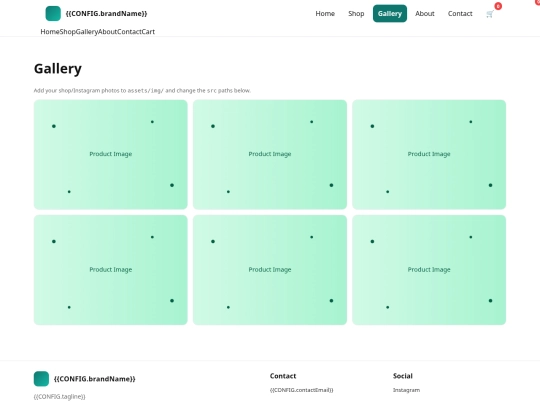
Task: Click the teal logo square in the footer
Action: (41, 379)
